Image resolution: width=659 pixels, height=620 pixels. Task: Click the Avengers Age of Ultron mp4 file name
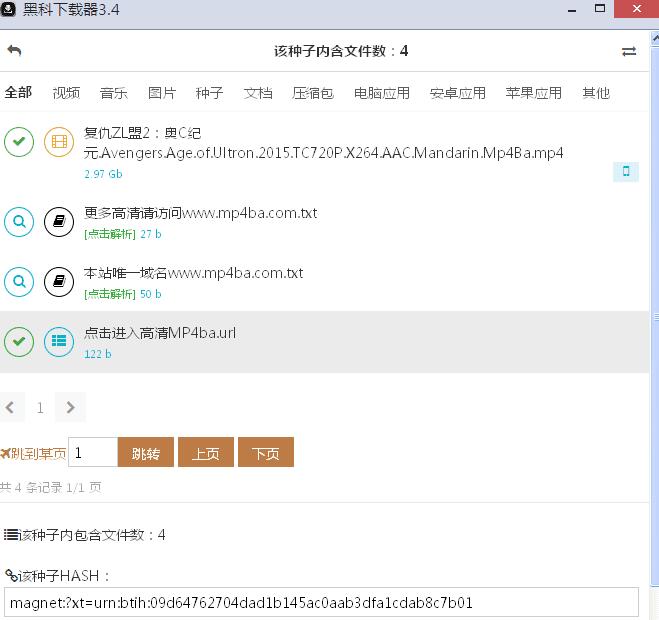[x=323, y=143]
